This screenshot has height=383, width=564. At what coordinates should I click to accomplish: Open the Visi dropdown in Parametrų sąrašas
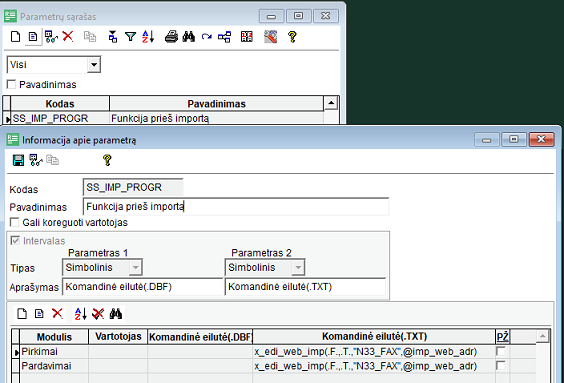(x=94, y=65)
